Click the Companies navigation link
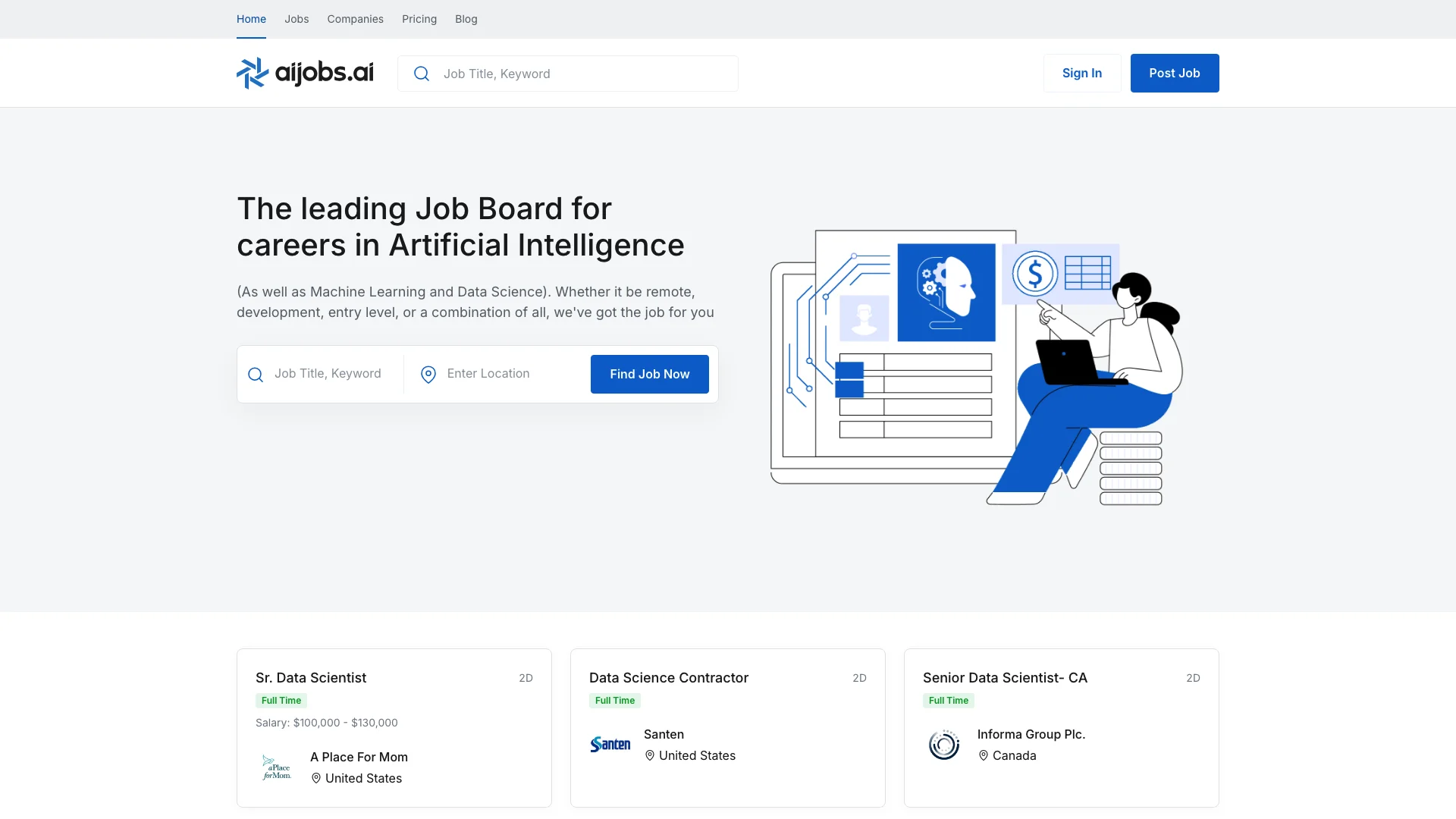The image size is (1456, 819). click(x=355, y=19)
